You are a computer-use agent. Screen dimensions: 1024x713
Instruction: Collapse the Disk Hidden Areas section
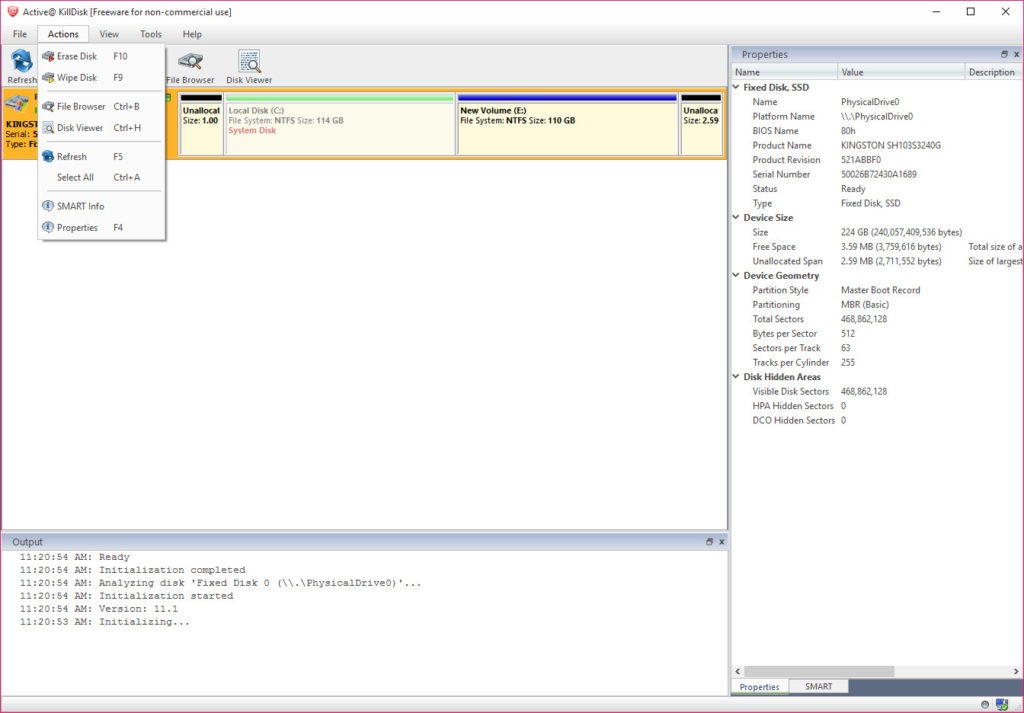[x=737, y=378]
